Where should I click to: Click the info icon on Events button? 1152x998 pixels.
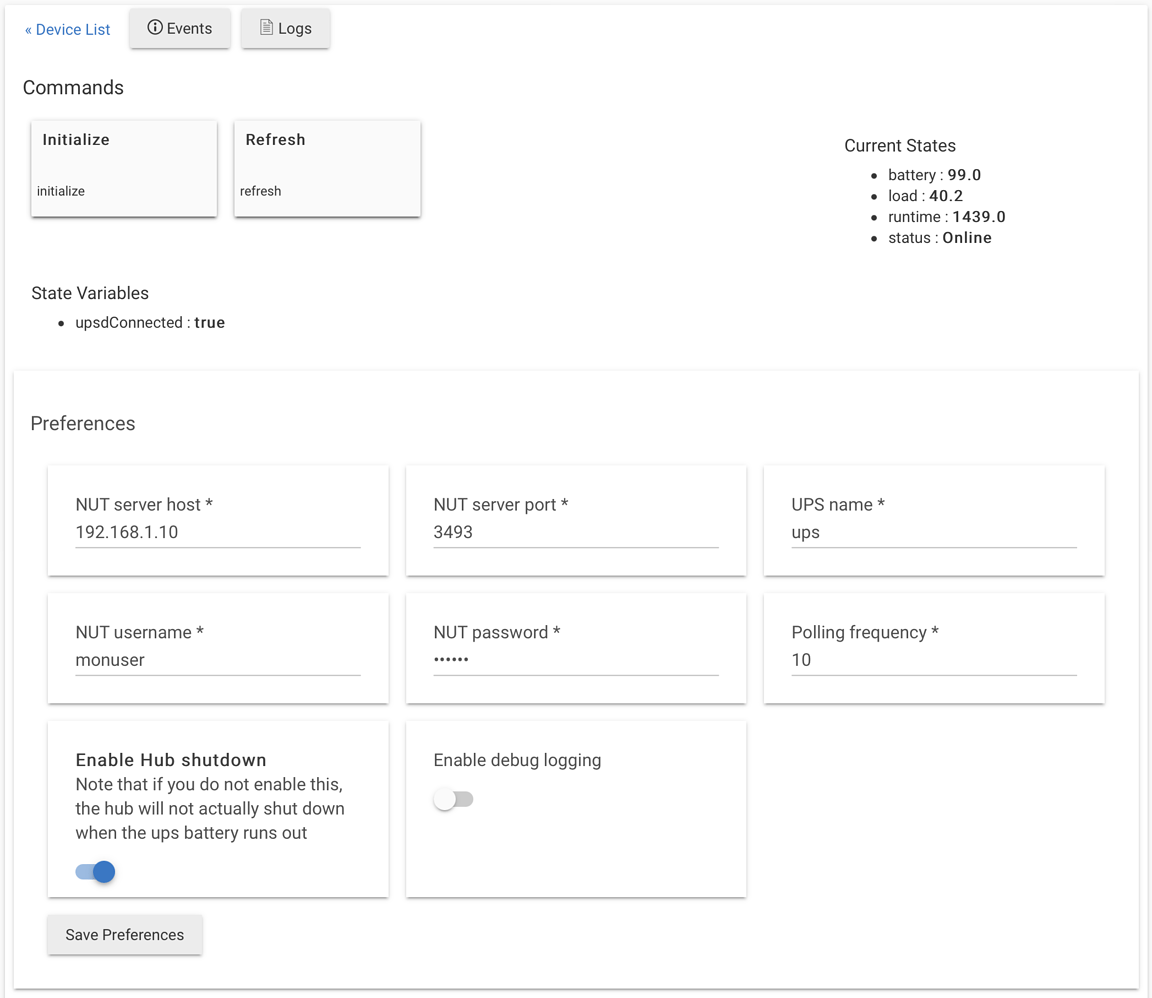(155, 28)
